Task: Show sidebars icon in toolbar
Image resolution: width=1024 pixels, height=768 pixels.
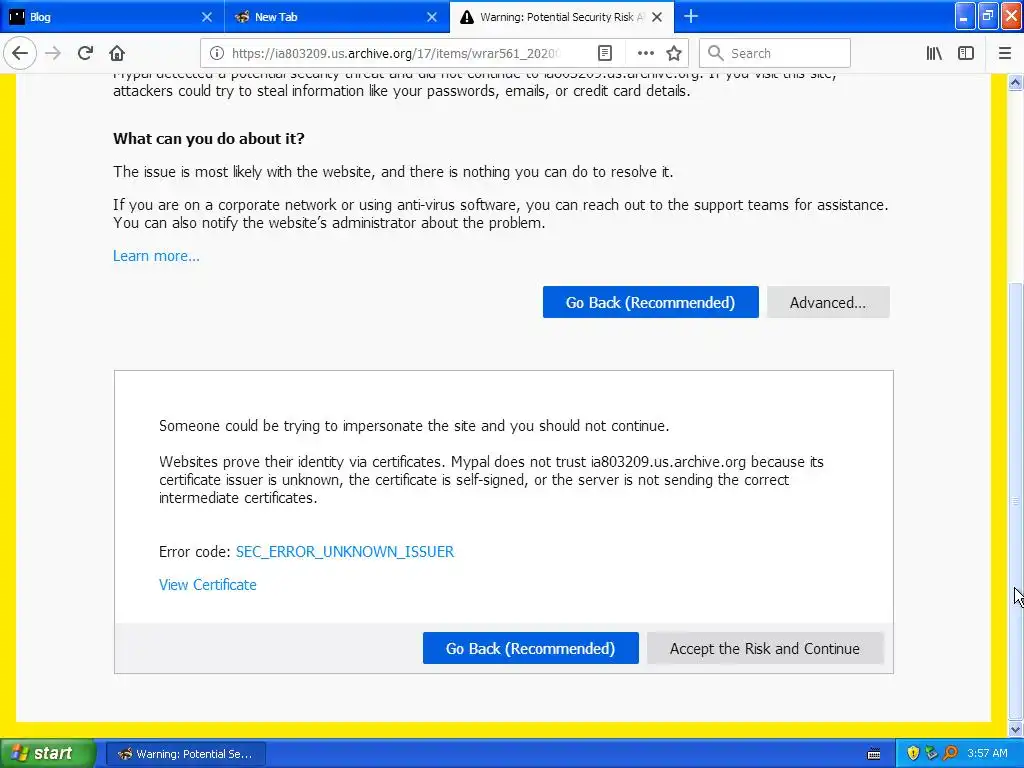Action: click(x=966, y=53)
